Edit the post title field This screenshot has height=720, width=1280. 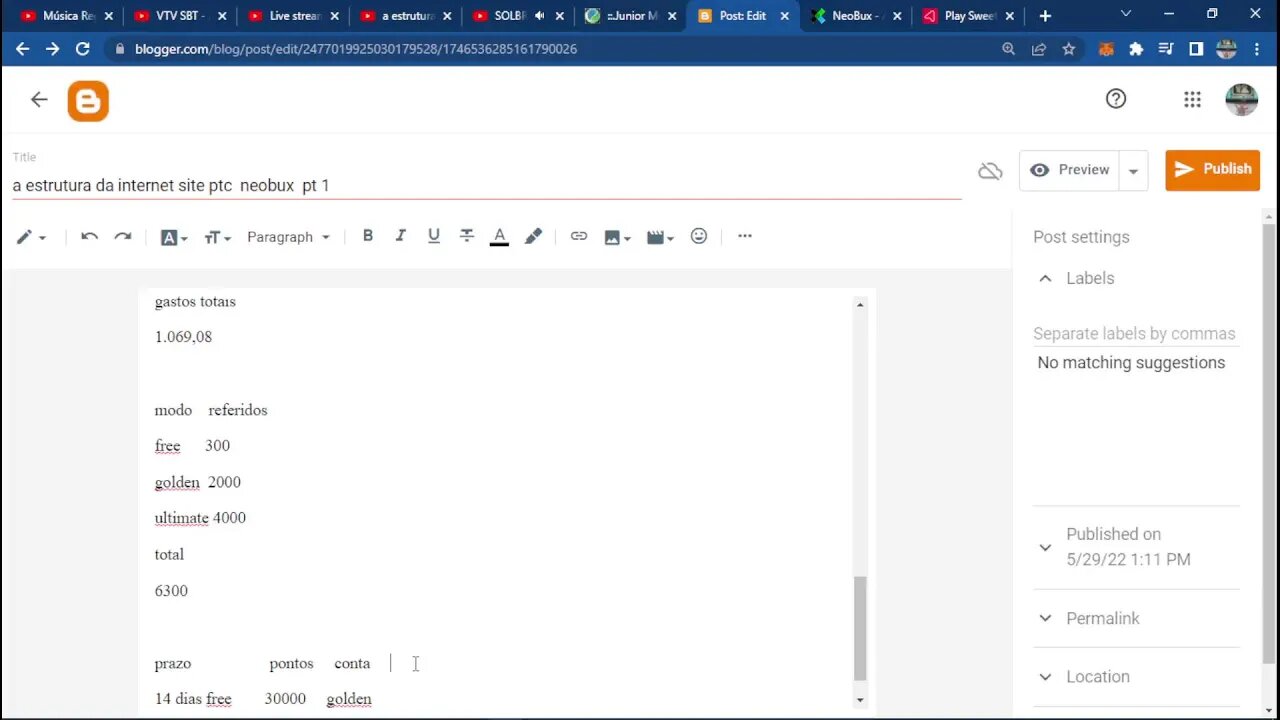pyautogui.click(x=486, y=185)
